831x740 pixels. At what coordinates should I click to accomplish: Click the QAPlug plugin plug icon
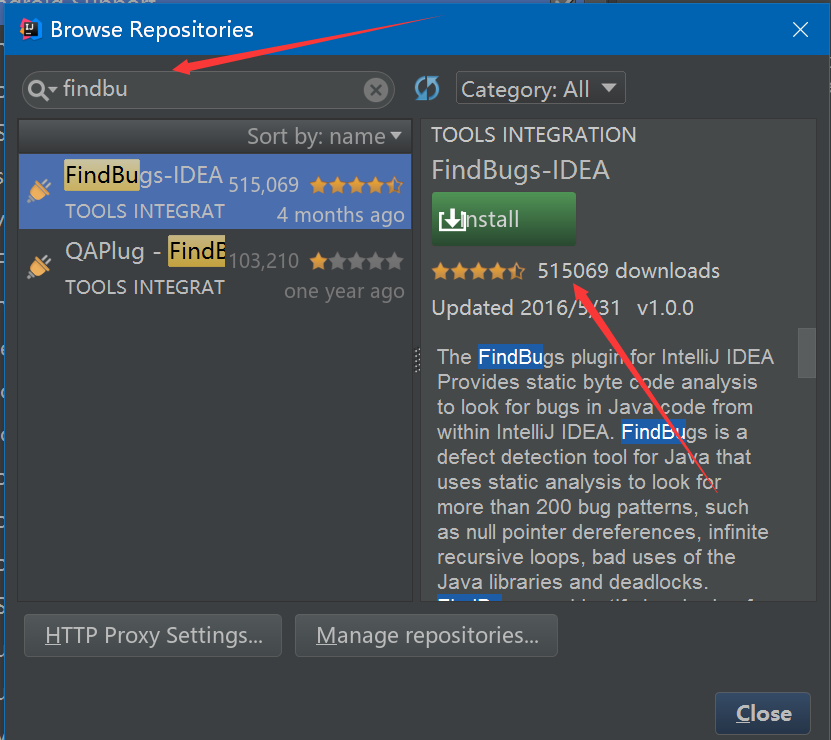pos(39,266)
